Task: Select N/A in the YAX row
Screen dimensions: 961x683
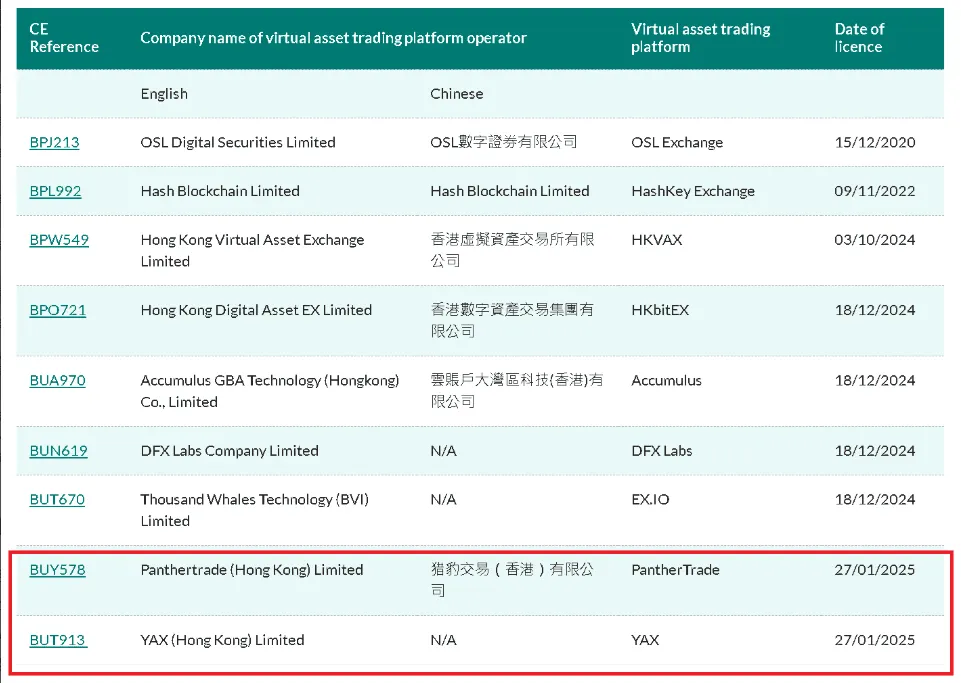Action: (x=443, y=640)
